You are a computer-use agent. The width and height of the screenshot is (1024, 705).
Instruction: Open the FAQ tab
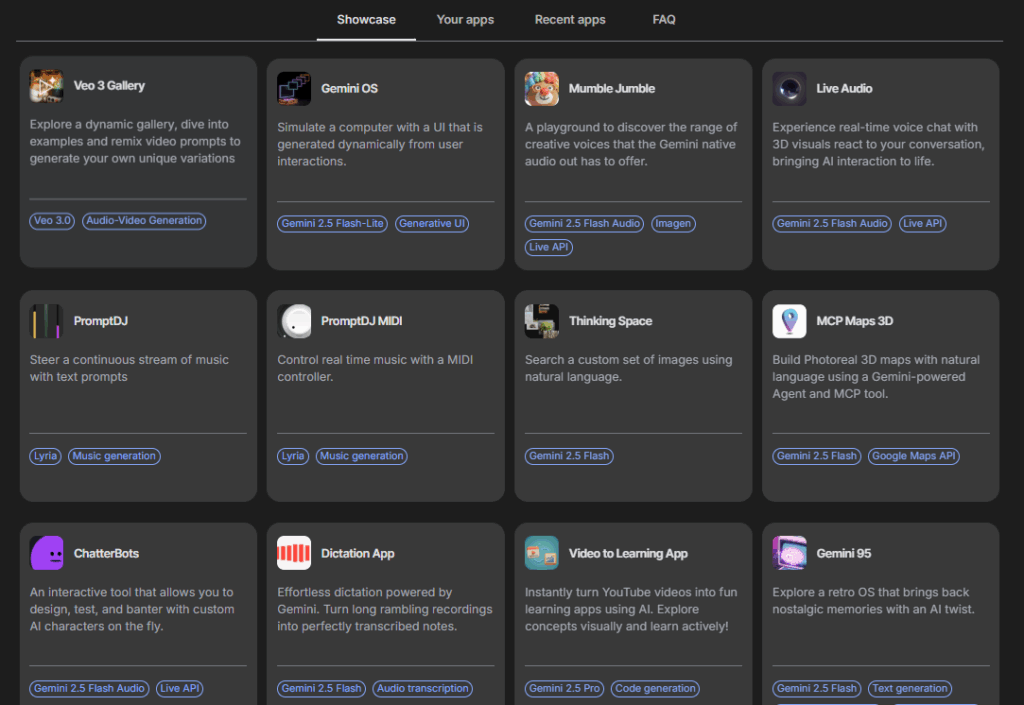pyautogui.click(x=664, y=20)
